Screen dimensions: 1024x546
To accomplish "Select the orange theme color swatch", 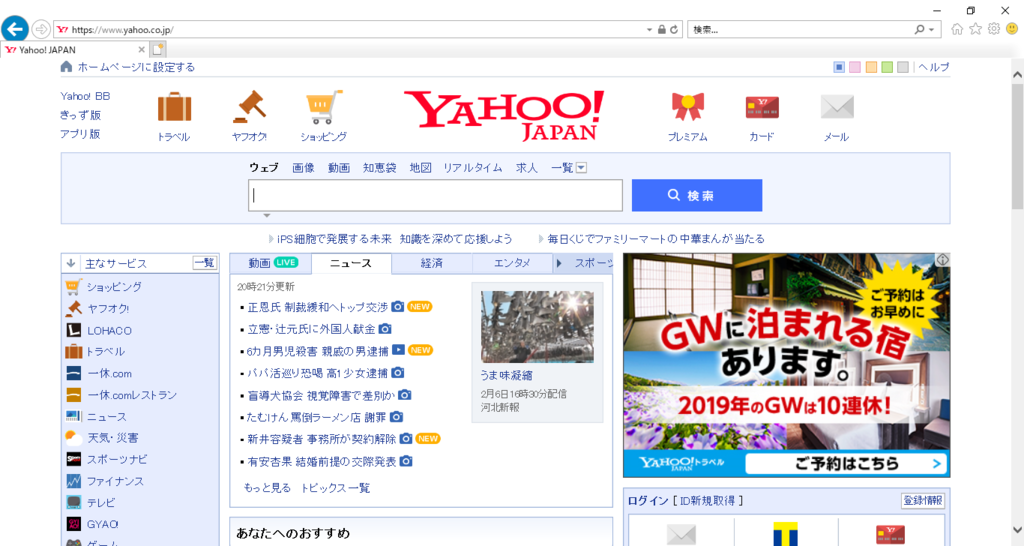I will pos(871,67).
